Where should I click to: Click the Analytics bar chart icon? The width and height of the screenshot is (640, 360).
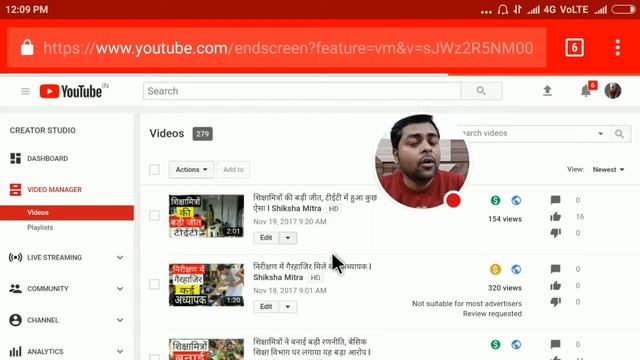point(16,351)
